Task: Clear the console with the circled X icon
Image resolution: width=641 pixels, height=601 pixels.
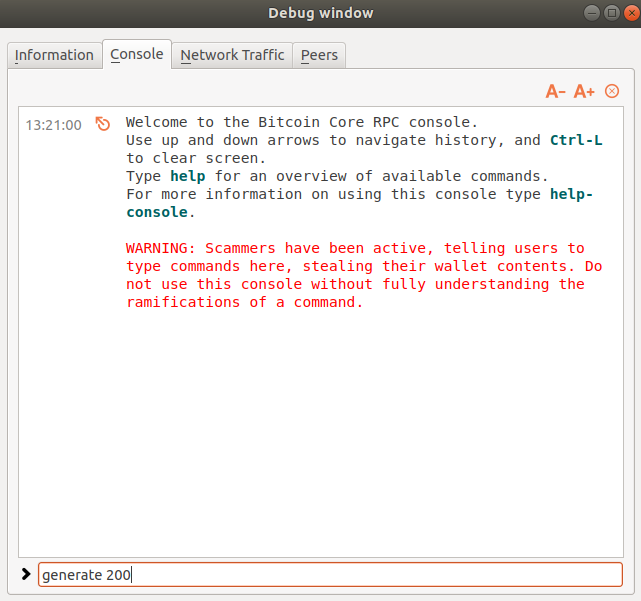Action: (x=612, y=91)
